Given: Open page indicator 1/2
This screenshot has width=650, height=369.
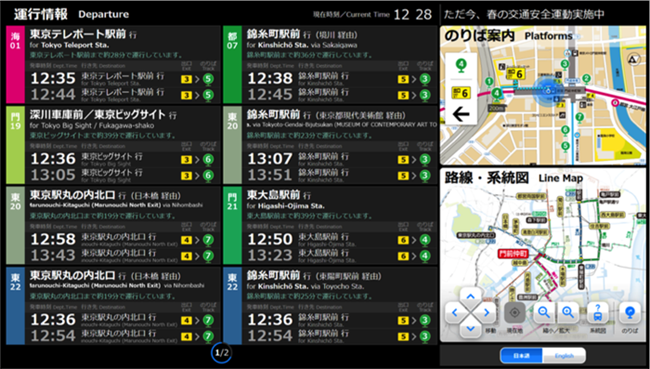Looking at the screenshot, I should click(x=221, y=353).
